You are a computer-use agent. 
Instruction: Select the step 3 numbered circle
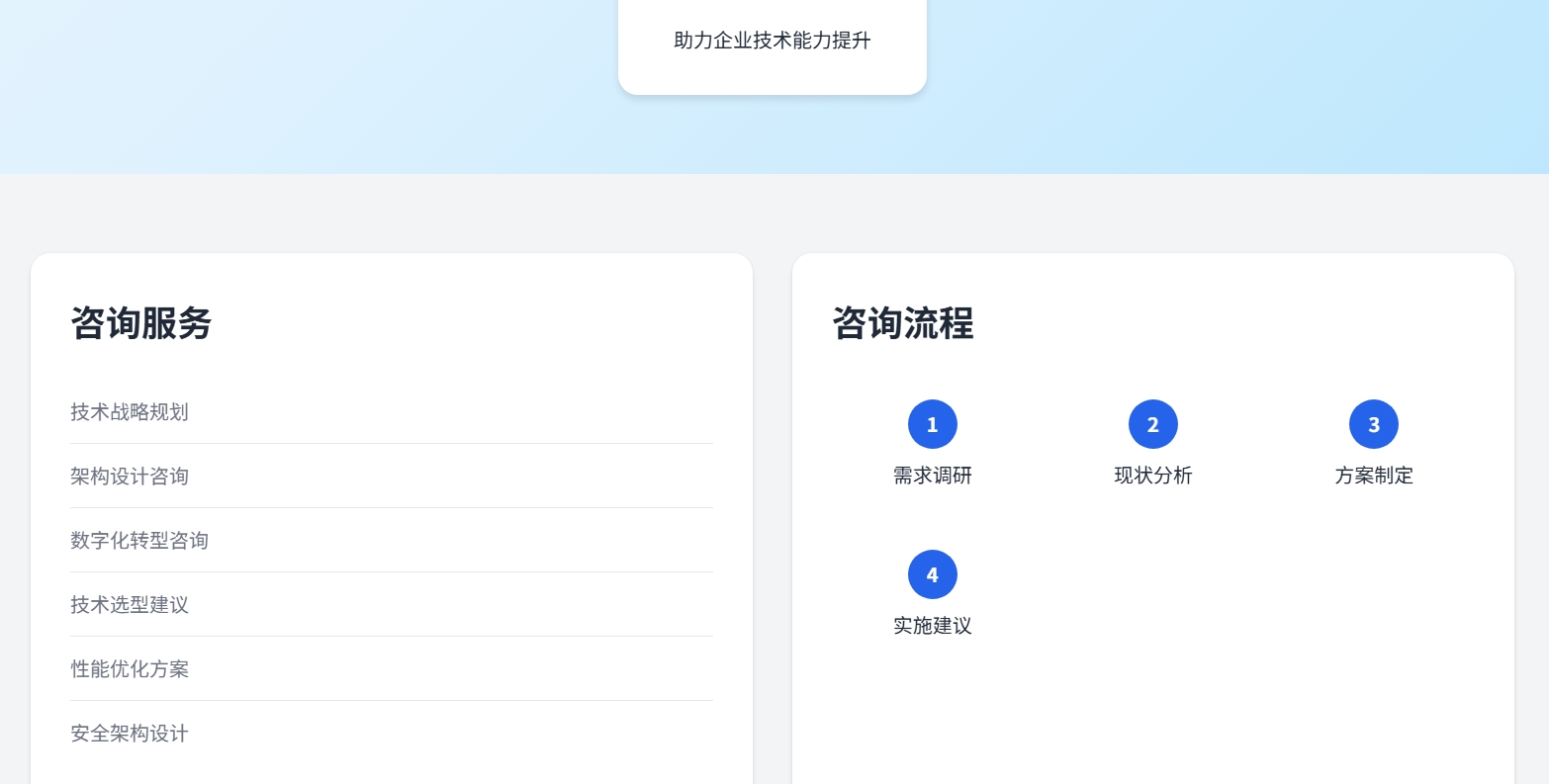click(1373, 424)
